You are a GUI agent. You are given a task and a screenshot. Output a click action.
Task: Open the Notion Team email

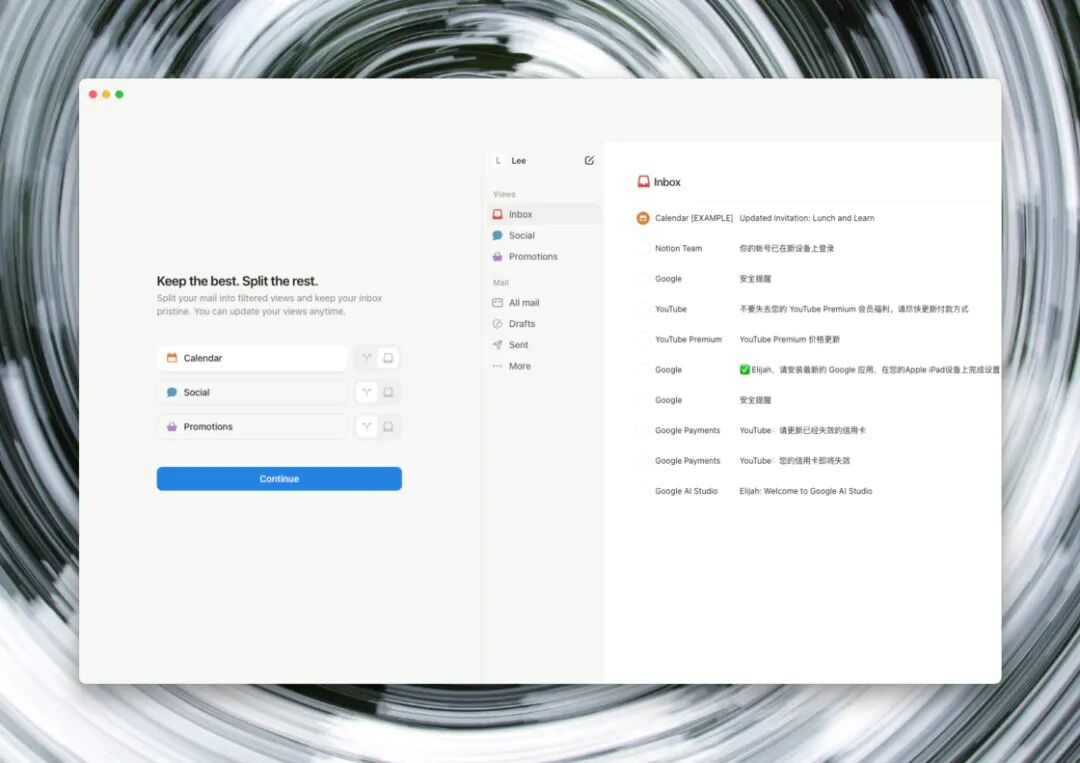pyautogui.click(x=816, y=249)
